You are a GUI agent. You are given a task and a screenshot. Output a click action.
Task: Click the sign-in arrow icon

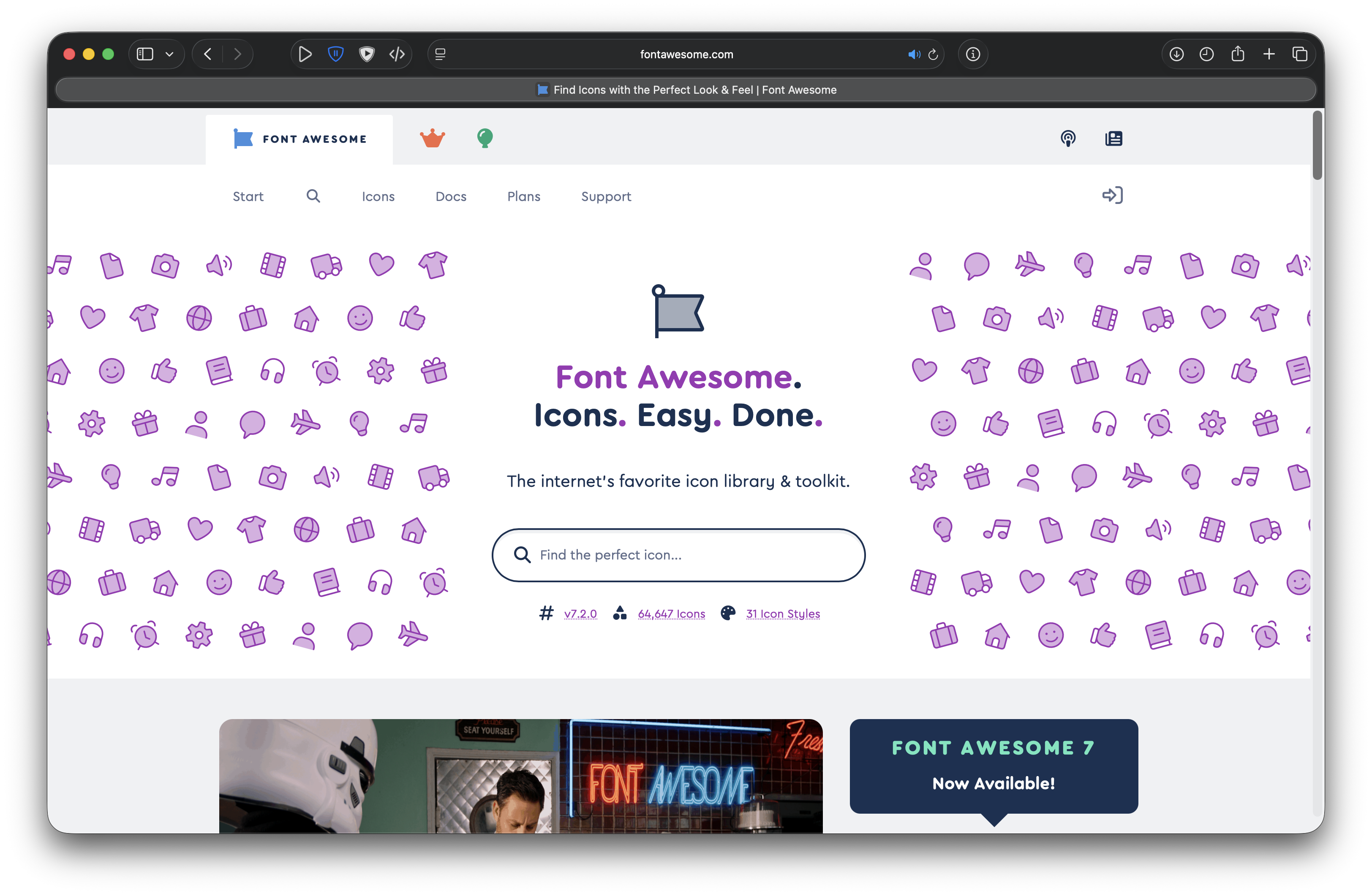click(1113, 195)
